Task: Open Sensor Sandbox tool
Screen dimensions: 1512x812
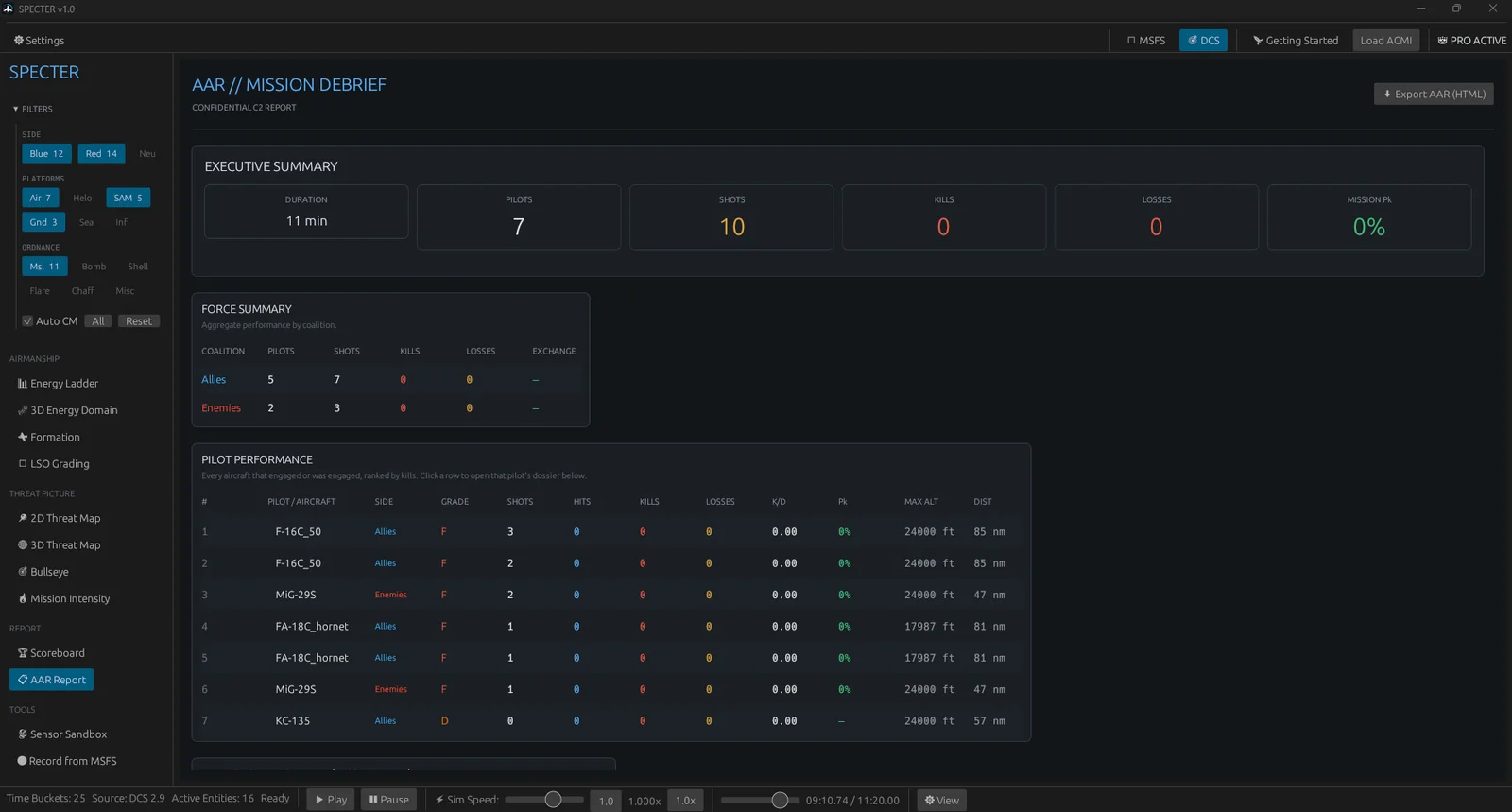Action: point(62,734)
